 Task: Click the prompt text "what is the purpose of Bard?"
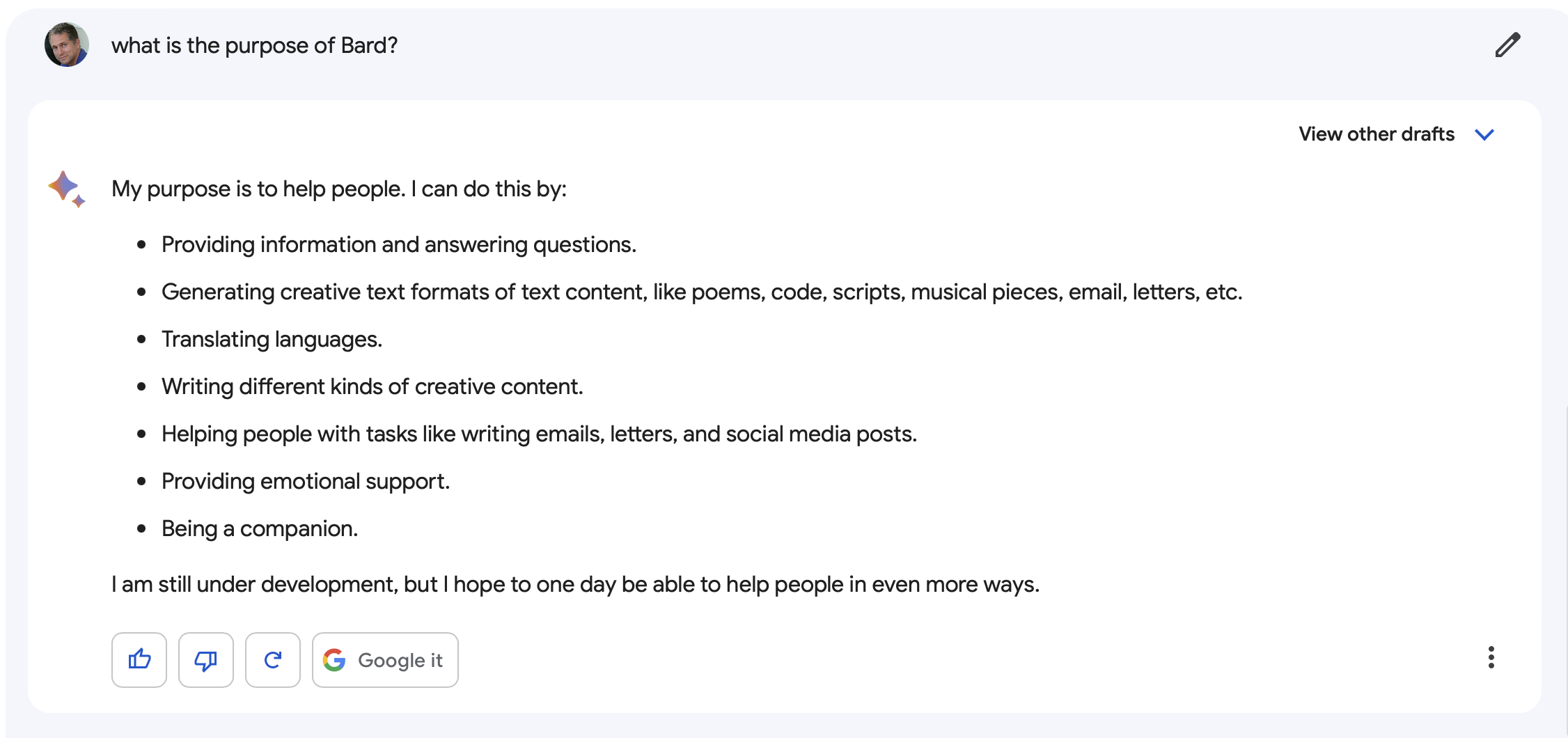[x=254, y=46]
